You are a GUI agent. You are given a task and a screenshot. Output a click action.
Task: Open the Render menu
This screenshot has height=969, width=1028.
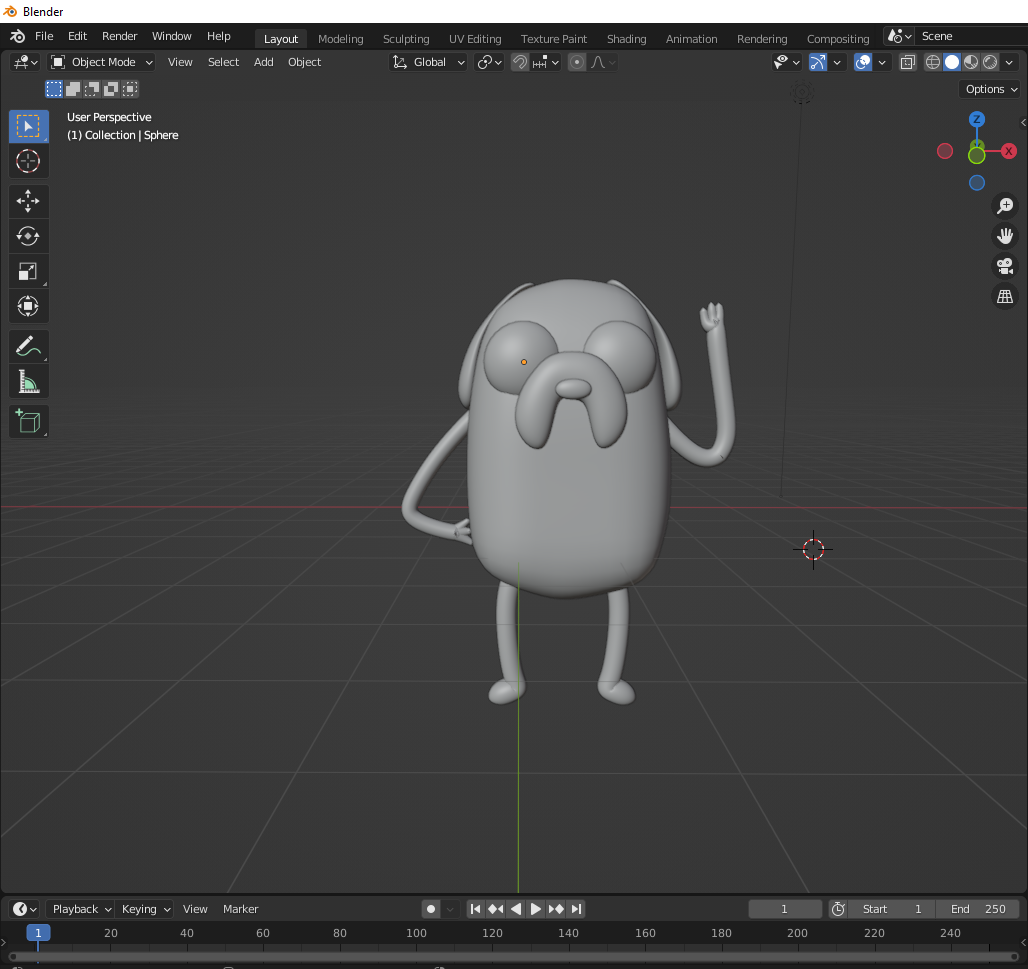(x=119, y=36)
